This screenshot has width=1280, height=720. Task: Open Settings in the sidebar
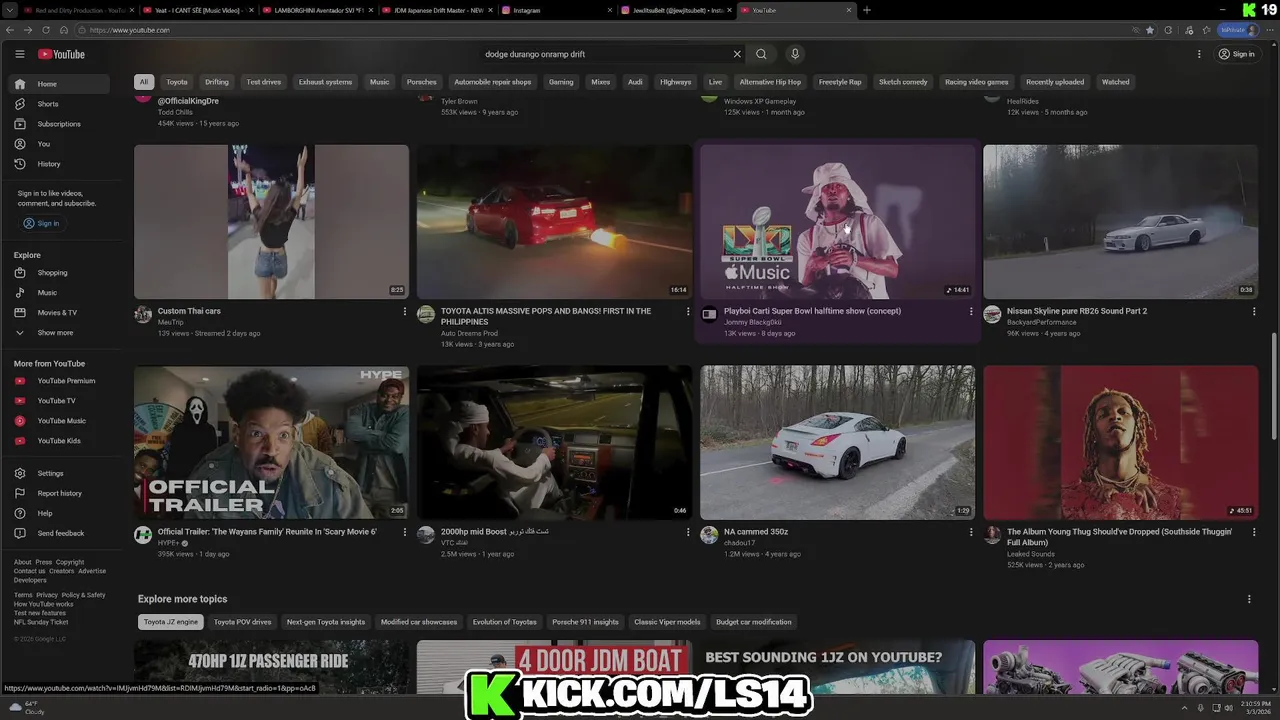click(60, 473)
